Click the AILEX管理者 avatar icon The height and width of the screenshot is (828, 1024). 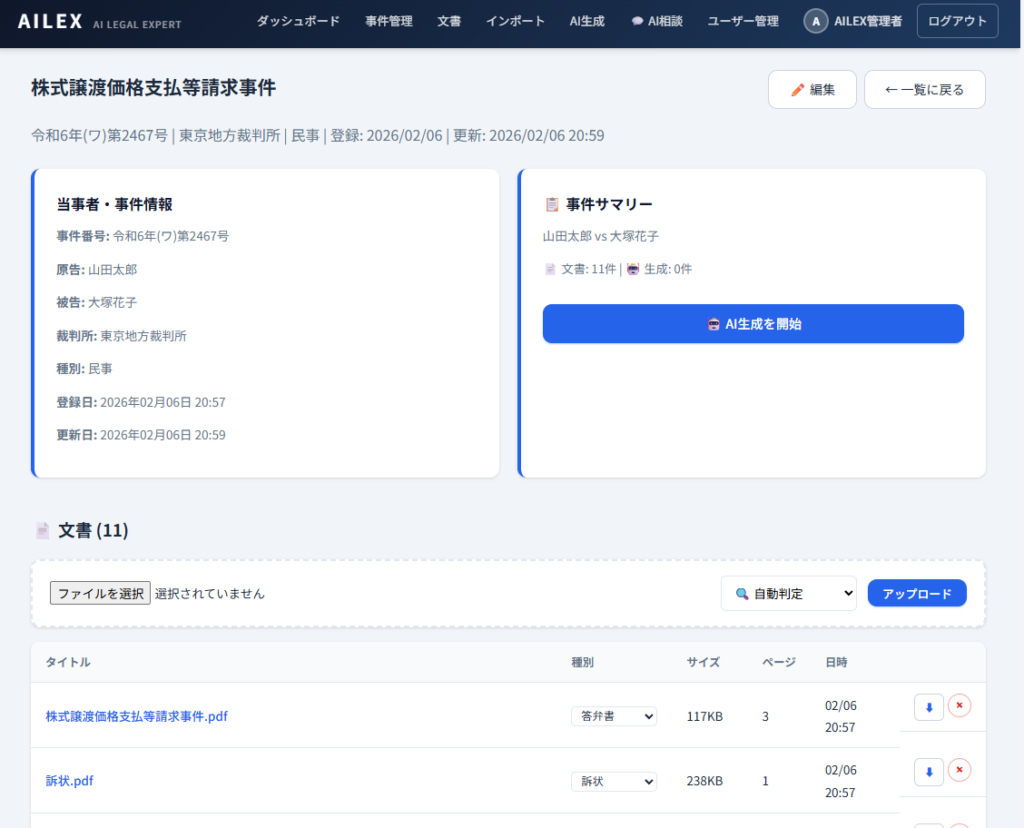point(816,21)
